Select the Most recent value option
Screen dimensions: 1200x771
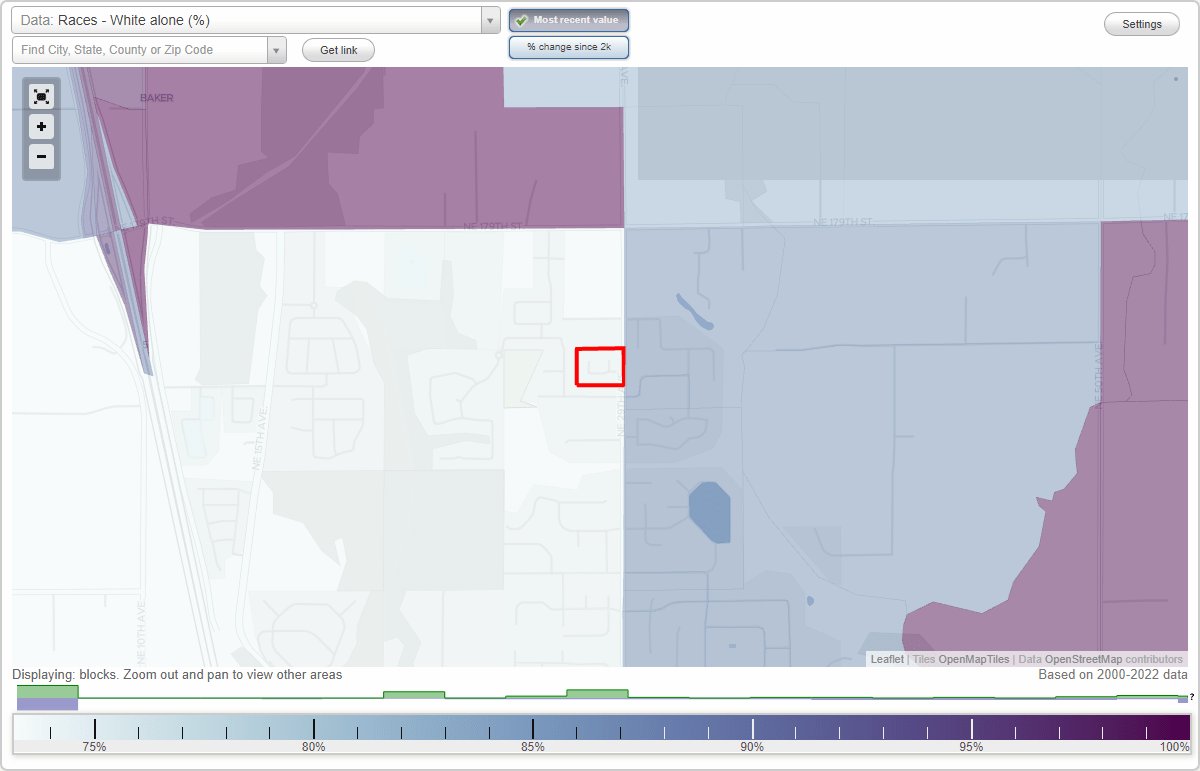click(x=569, y=20)
